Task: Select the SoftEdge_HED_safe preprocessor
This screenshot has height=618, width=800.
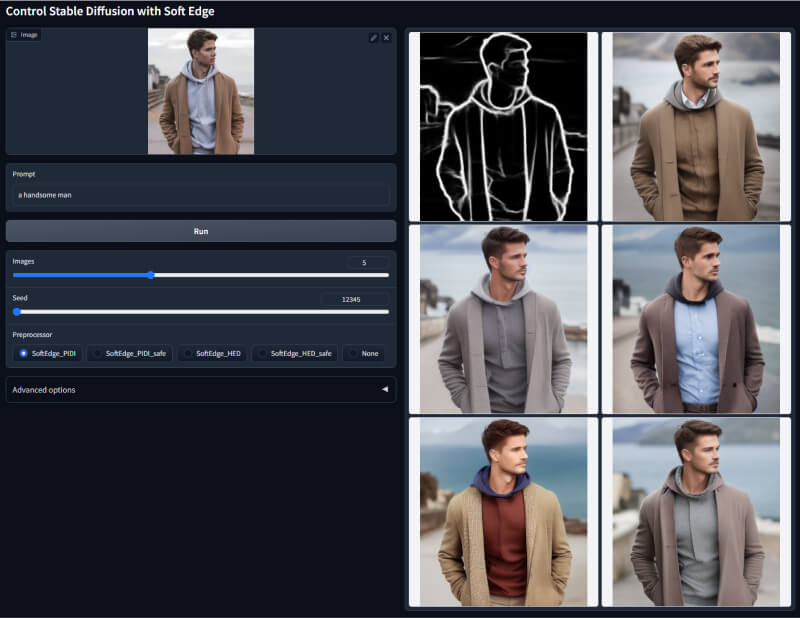Action: pos(294,353)
